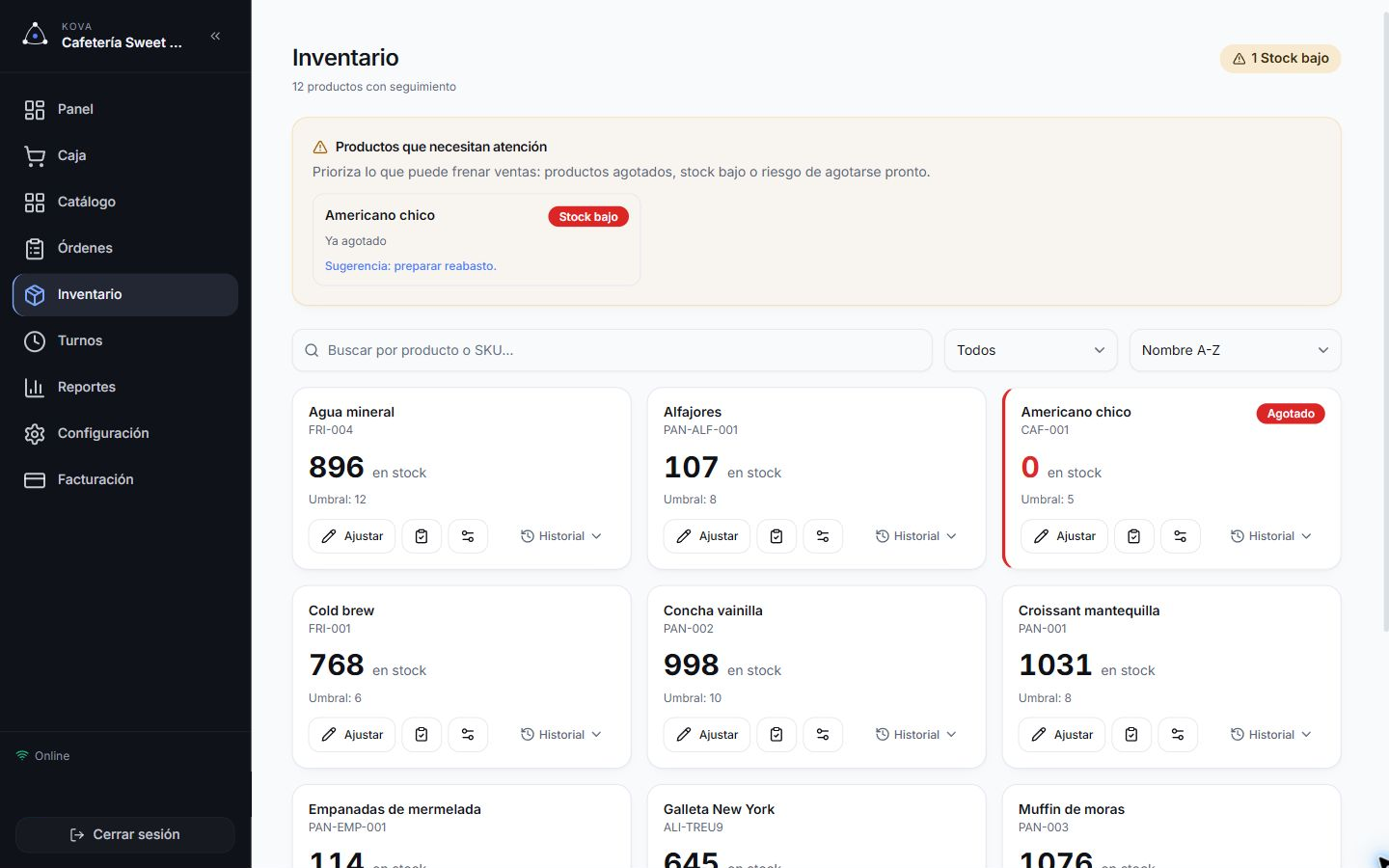Click Ajustar on Concha vainilla
1389x868 pixels.
tap(707, 735)
